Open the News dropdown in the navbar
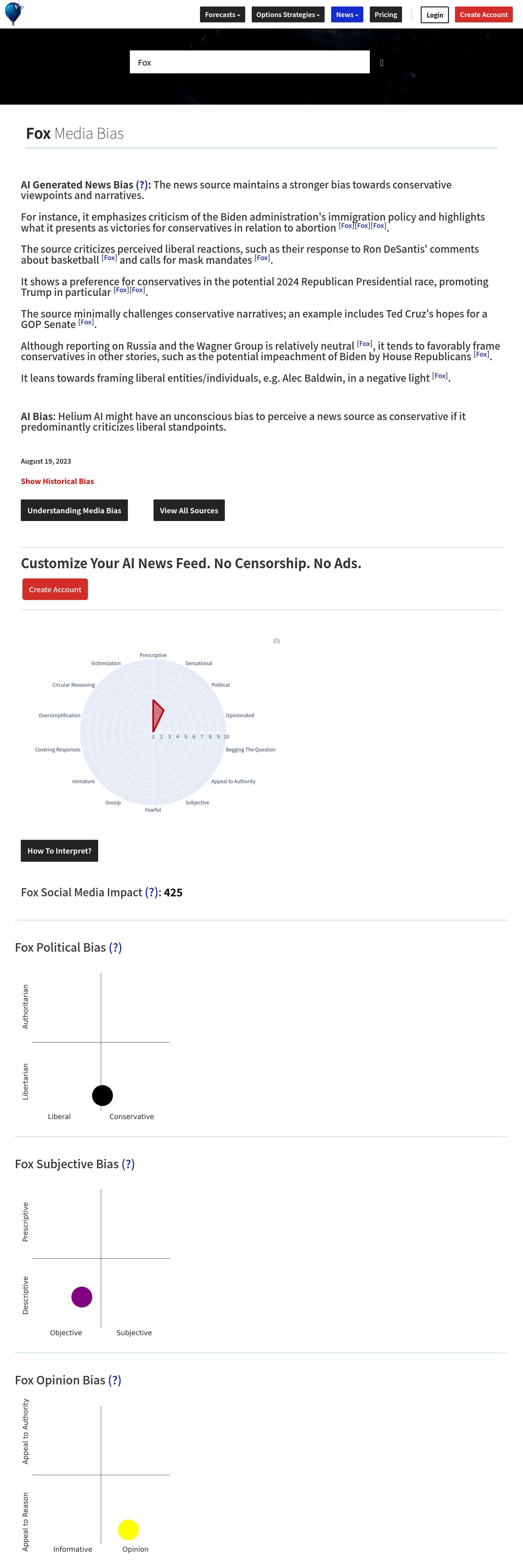 (x=347, y=15)
